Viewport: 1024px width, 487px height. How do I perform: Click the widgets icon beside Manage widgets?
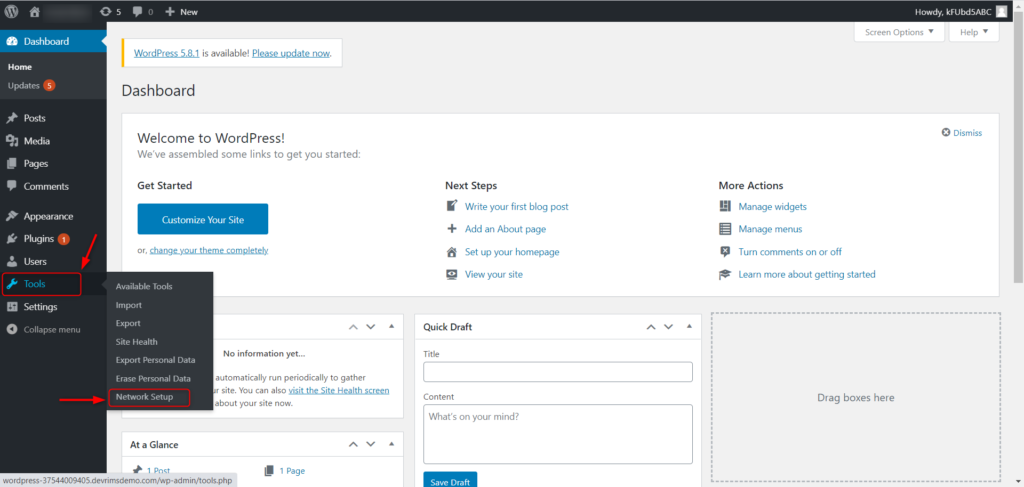tap(725, 206)
